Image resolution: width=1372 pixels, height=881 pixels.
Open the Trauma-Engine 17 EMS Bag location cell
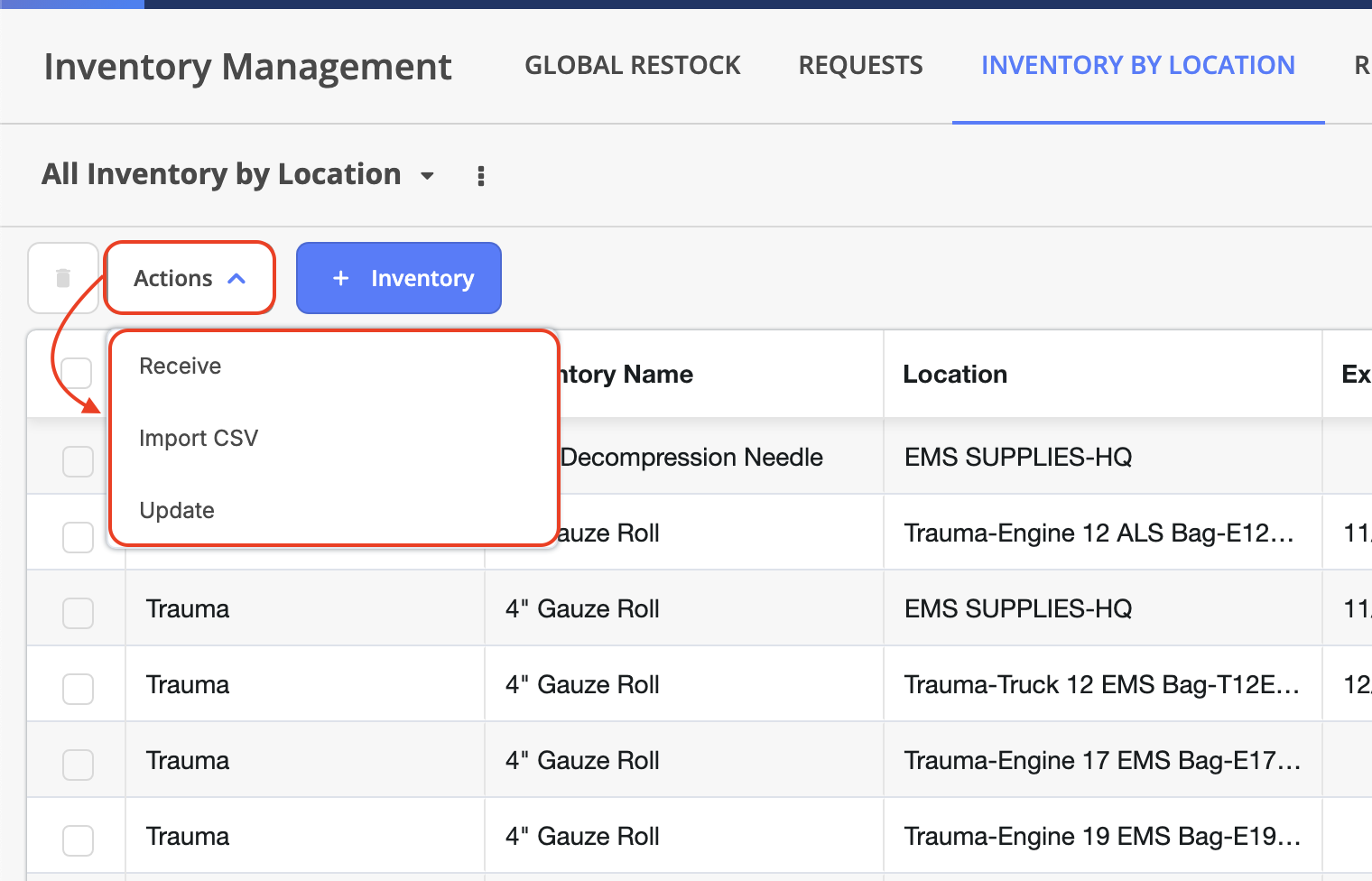1101,761
